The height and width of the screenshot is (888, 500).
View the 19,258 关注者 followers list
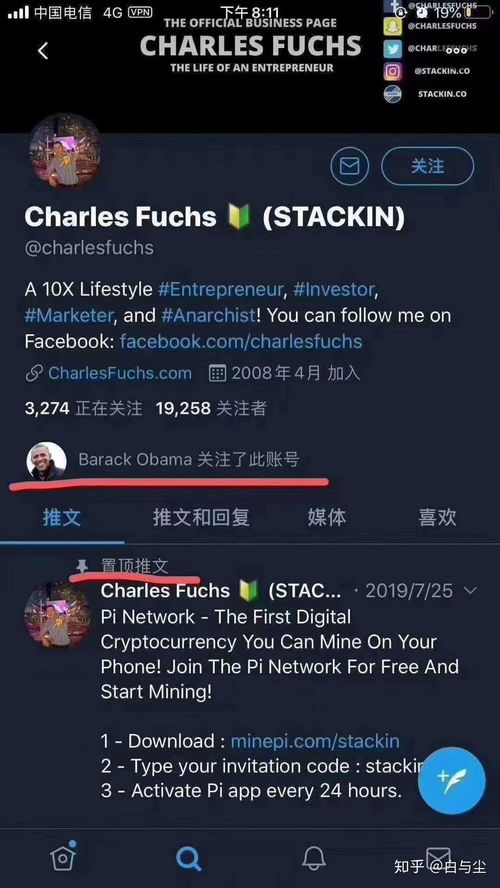click(211, 408)
